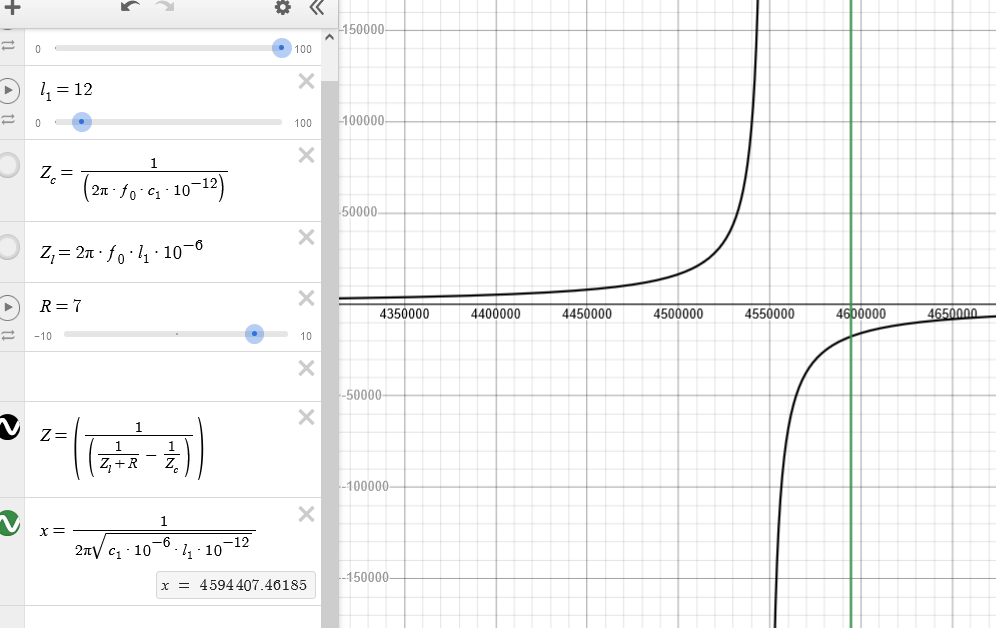Delete the l₁ = 12 expression
Image resolution: width=996 pixels, height=628 pixels.
pos(307,81)
